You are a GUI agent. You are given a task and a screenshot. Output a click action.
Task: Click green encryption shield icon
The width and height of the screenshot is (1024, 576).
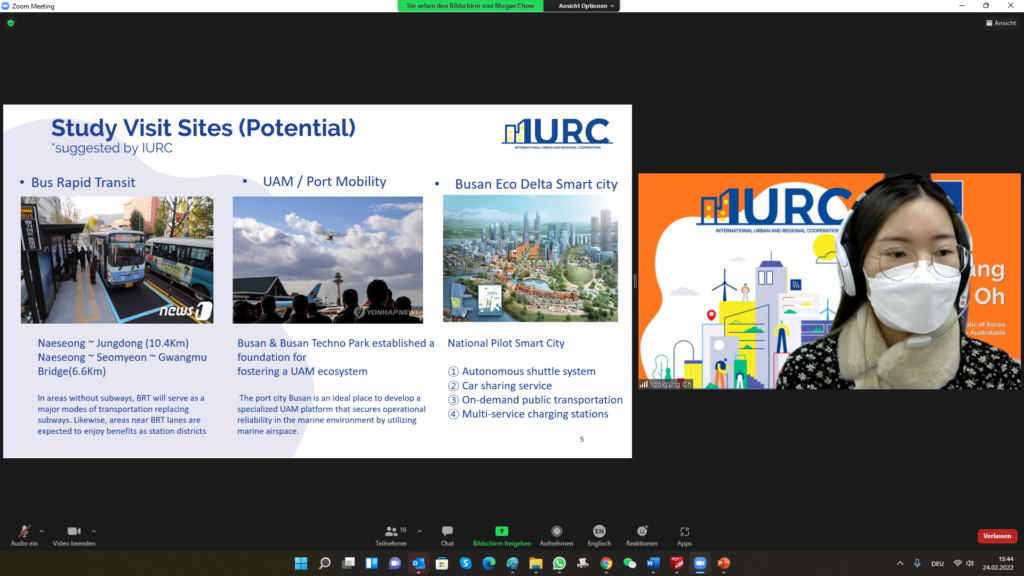[x=11, y=23]
